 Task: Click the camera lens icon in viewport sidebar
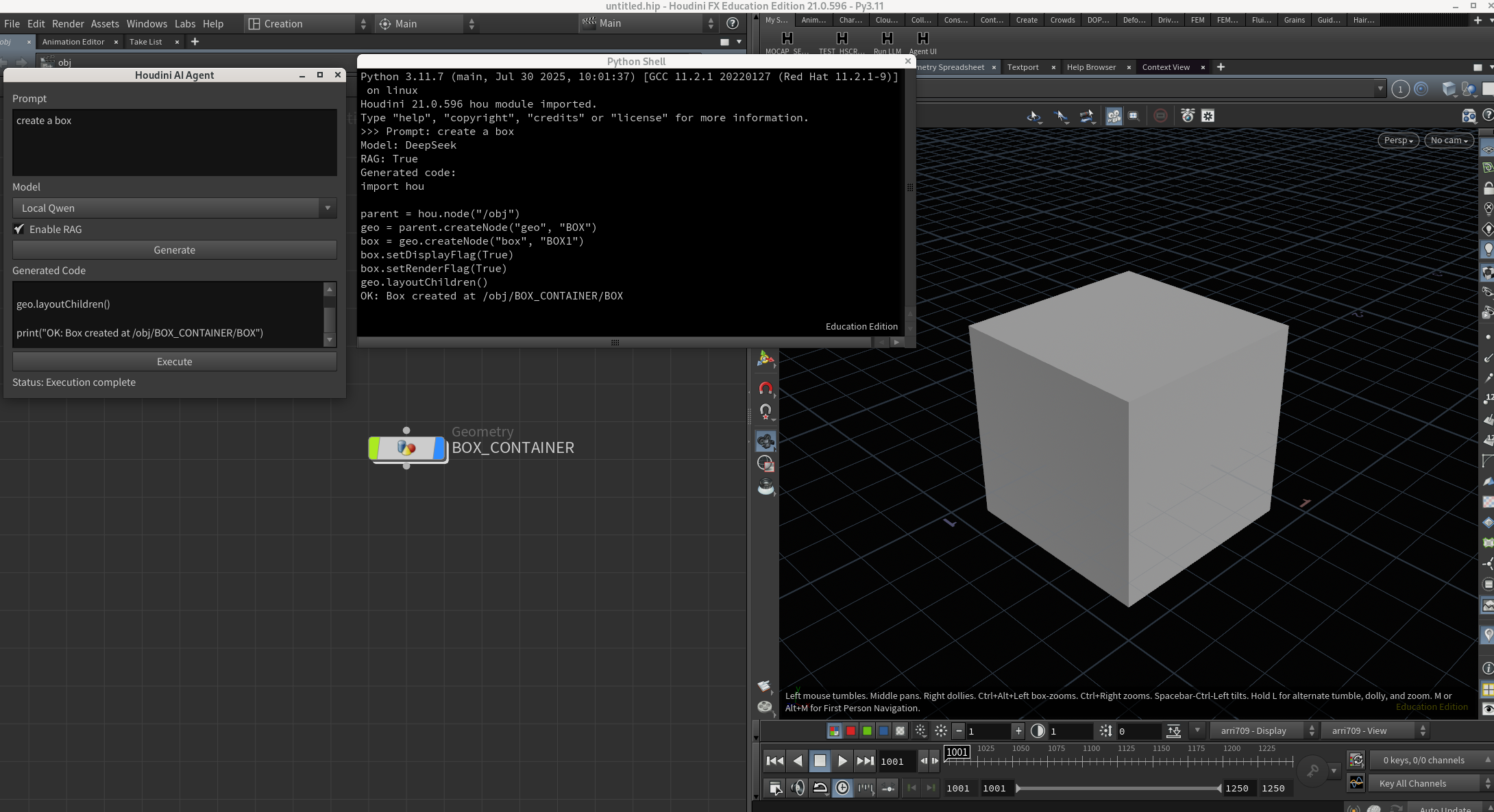coord(766,487)
